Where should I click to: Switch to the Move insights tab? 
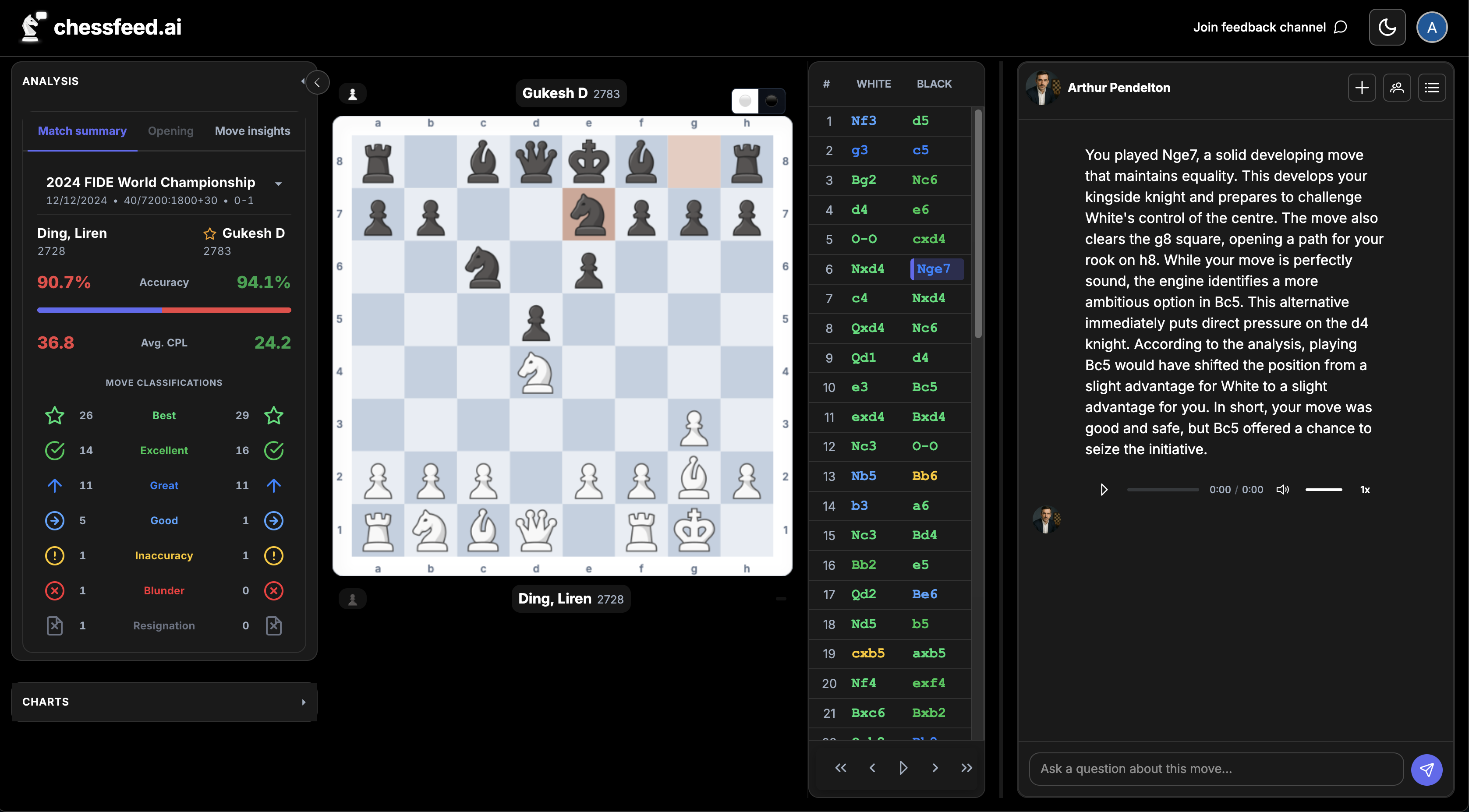(x=253, y=131)
